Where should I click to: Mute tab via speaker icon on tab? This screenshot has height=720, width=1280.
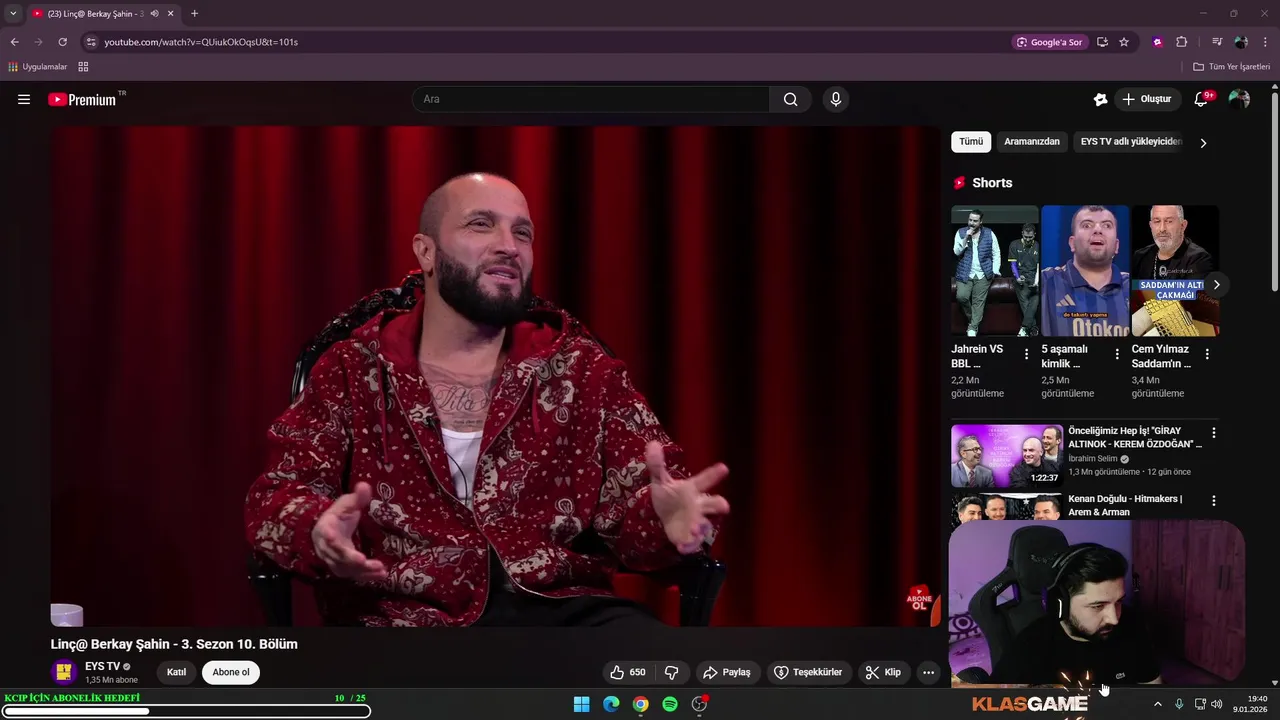point(154,14)
